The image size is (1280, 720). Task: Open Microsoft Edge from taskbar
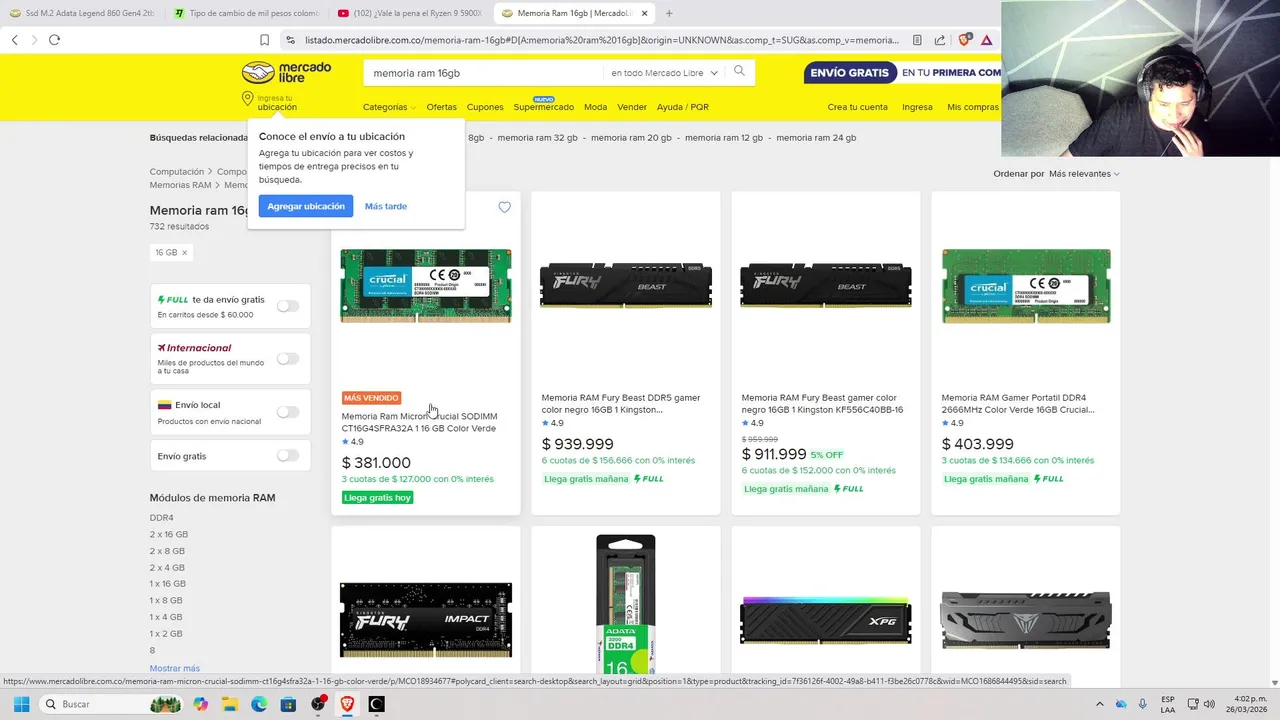point(259,704)
